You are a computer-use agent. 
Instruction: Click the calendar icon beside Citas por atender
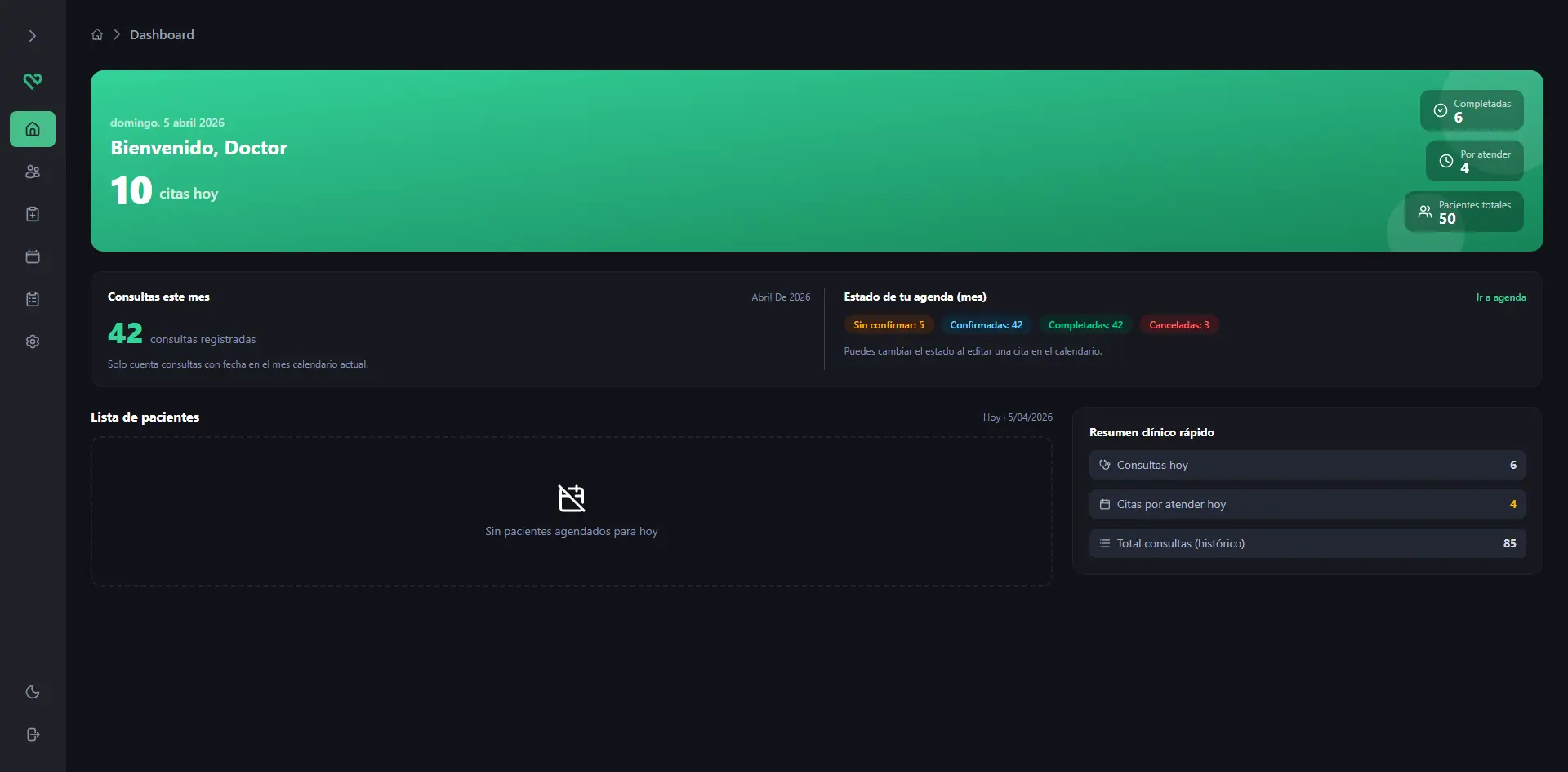tap(1105, 504)
